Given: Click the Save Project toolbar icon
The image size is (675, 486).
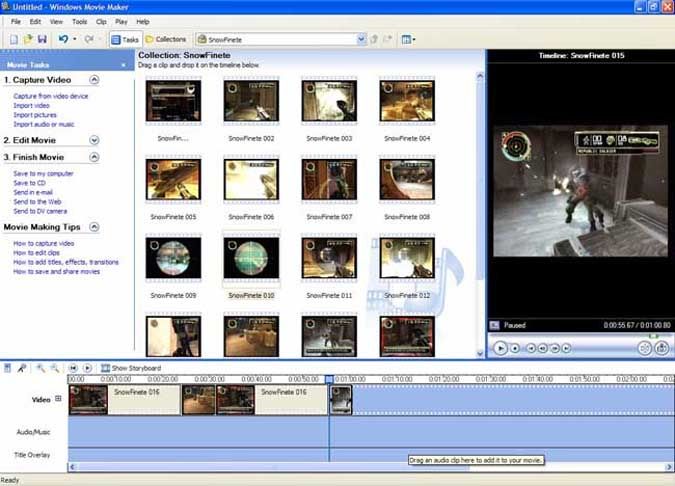Looking at the screenshot, I should 40,39.
